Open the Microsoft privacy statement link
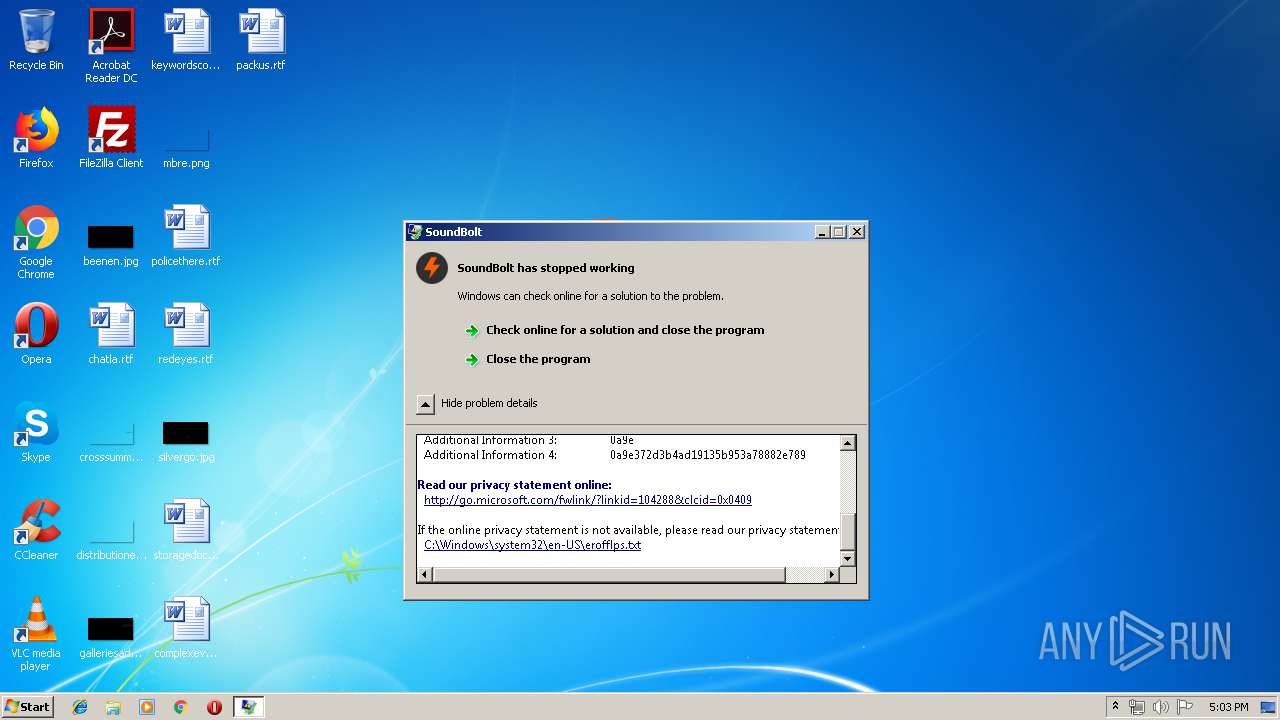1280x720 pixels. (x=588, y=500)
